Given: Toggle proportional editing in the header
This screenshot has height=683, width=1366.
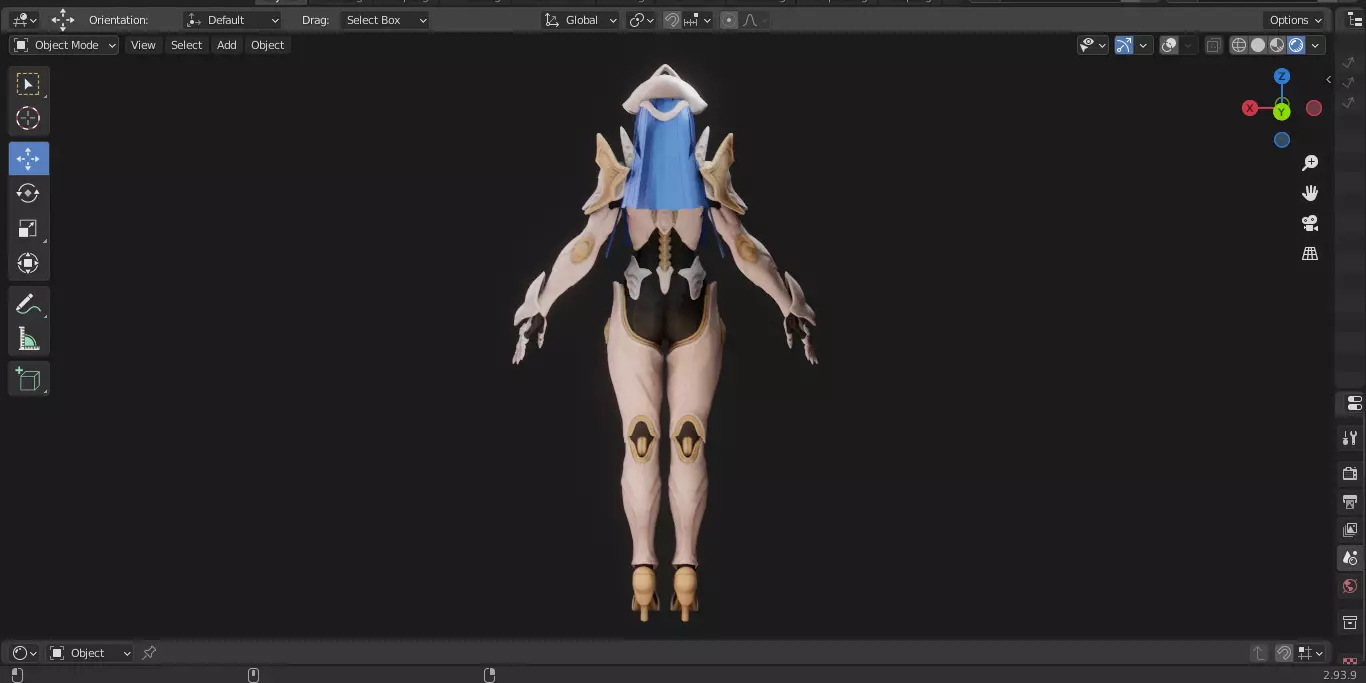Looking at the screenshot, I should coord(728,20).
